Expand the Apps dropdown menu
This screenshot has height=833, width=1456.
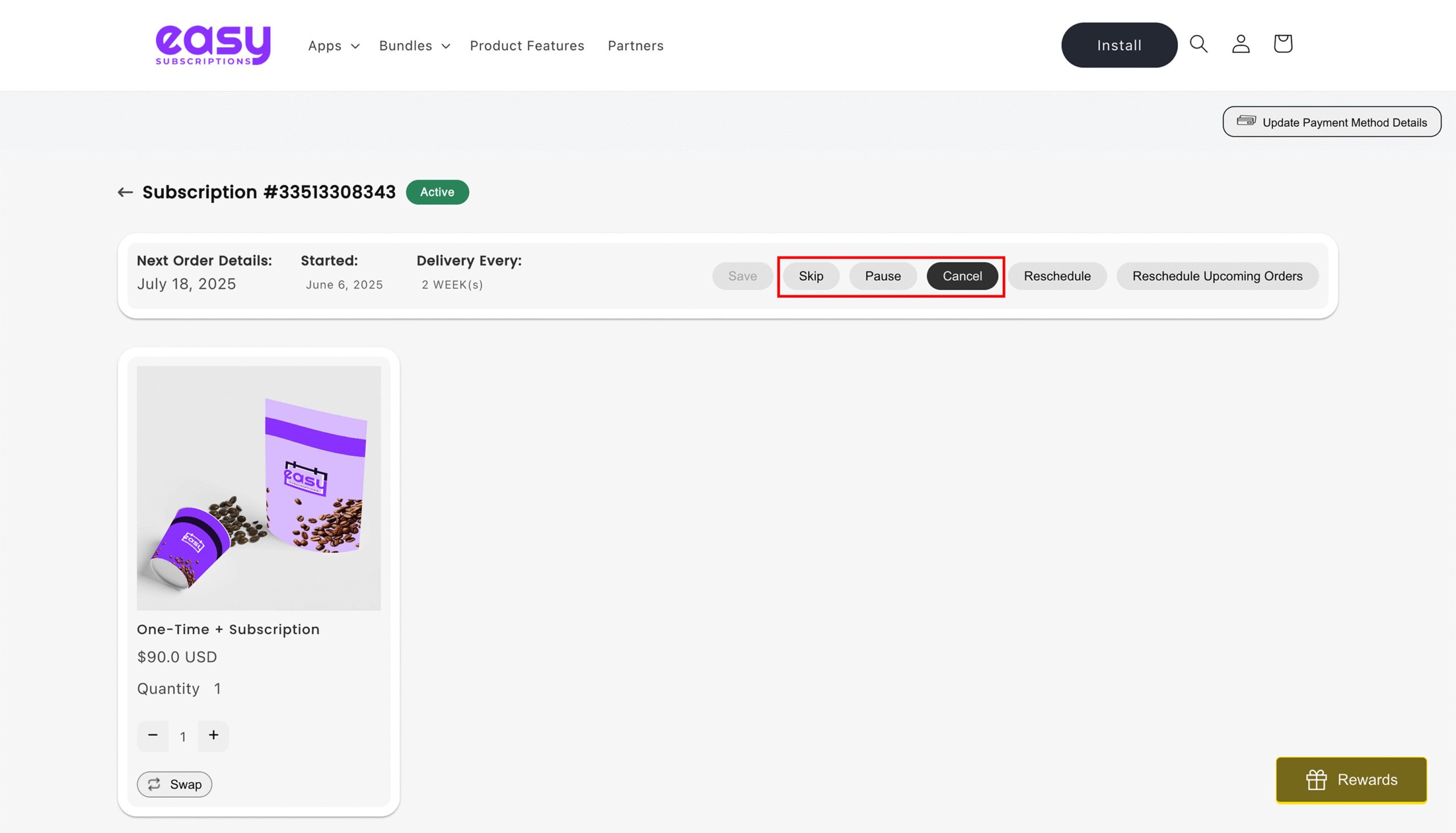334,46
